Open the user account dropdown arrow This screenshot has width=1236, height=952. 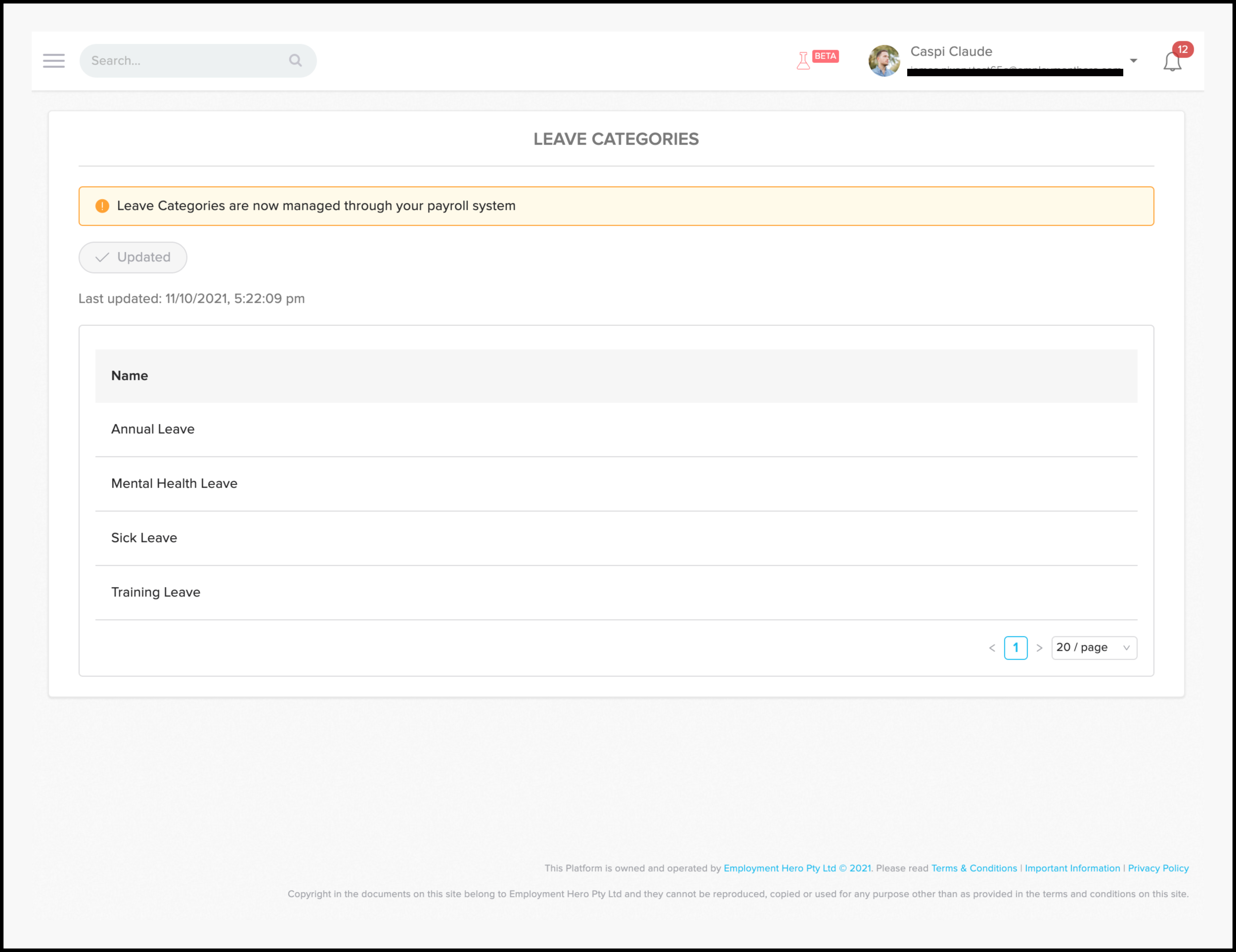[1134, 60]
